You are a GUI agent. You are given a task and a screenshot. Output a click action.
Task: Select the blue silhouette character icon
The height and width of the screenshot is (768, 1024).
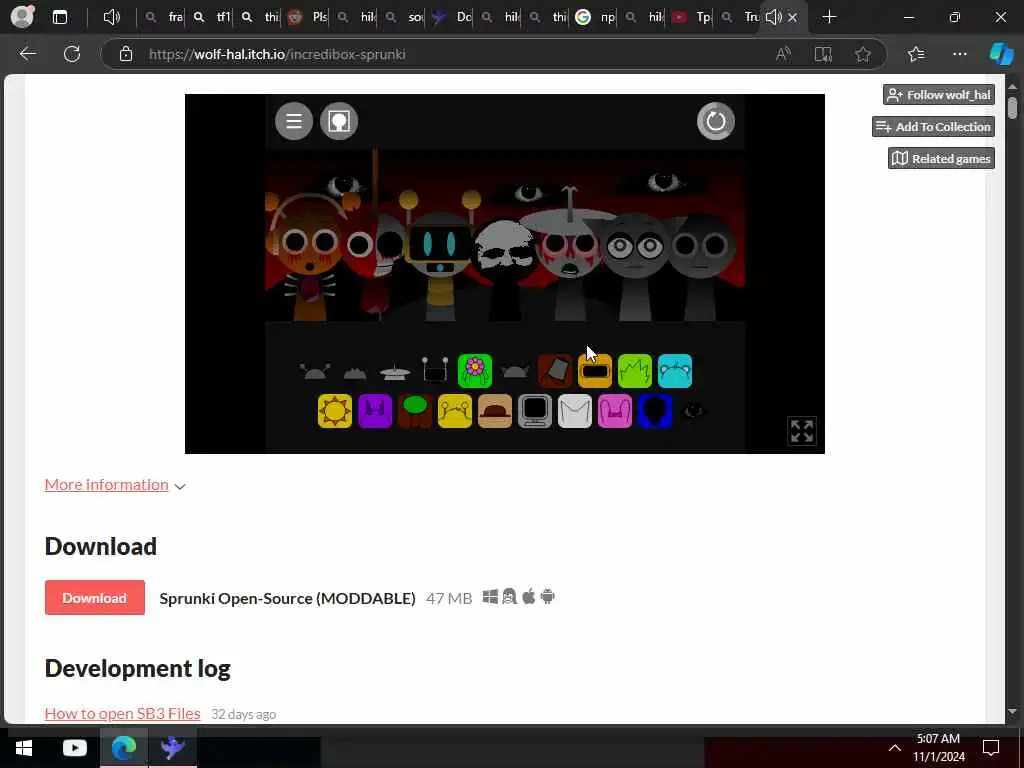654,411
